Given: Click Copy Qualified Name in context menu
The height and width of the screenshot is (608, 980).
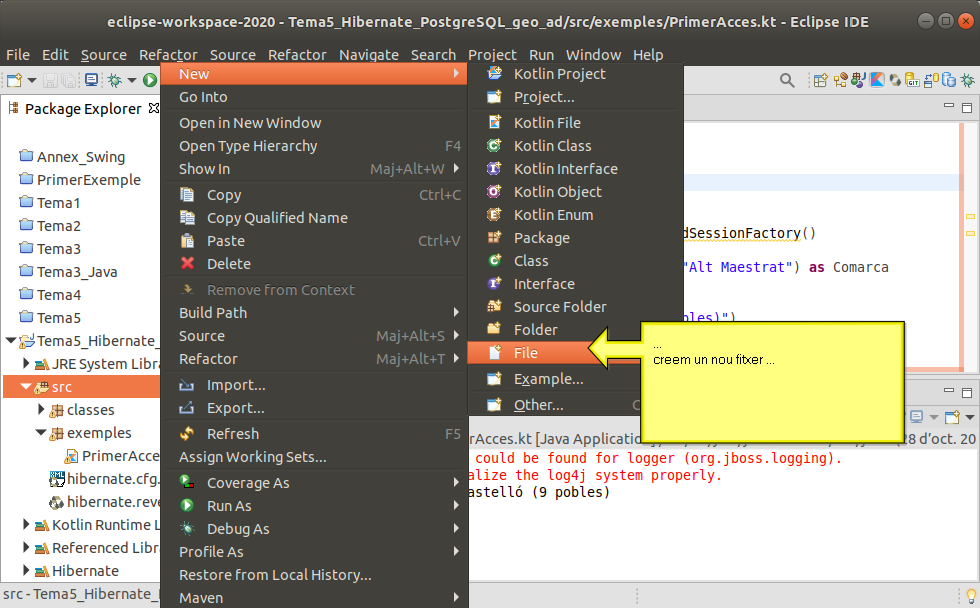Looking at the screenshot, I should (x=314, y=218).
